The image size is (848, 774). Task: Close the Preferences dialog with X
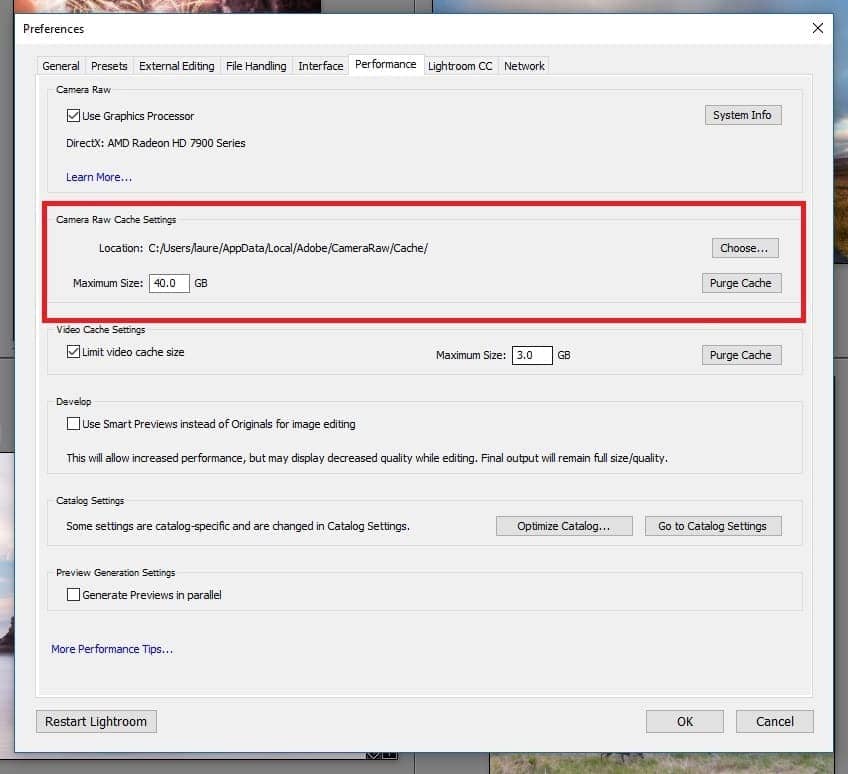[818, 29]
